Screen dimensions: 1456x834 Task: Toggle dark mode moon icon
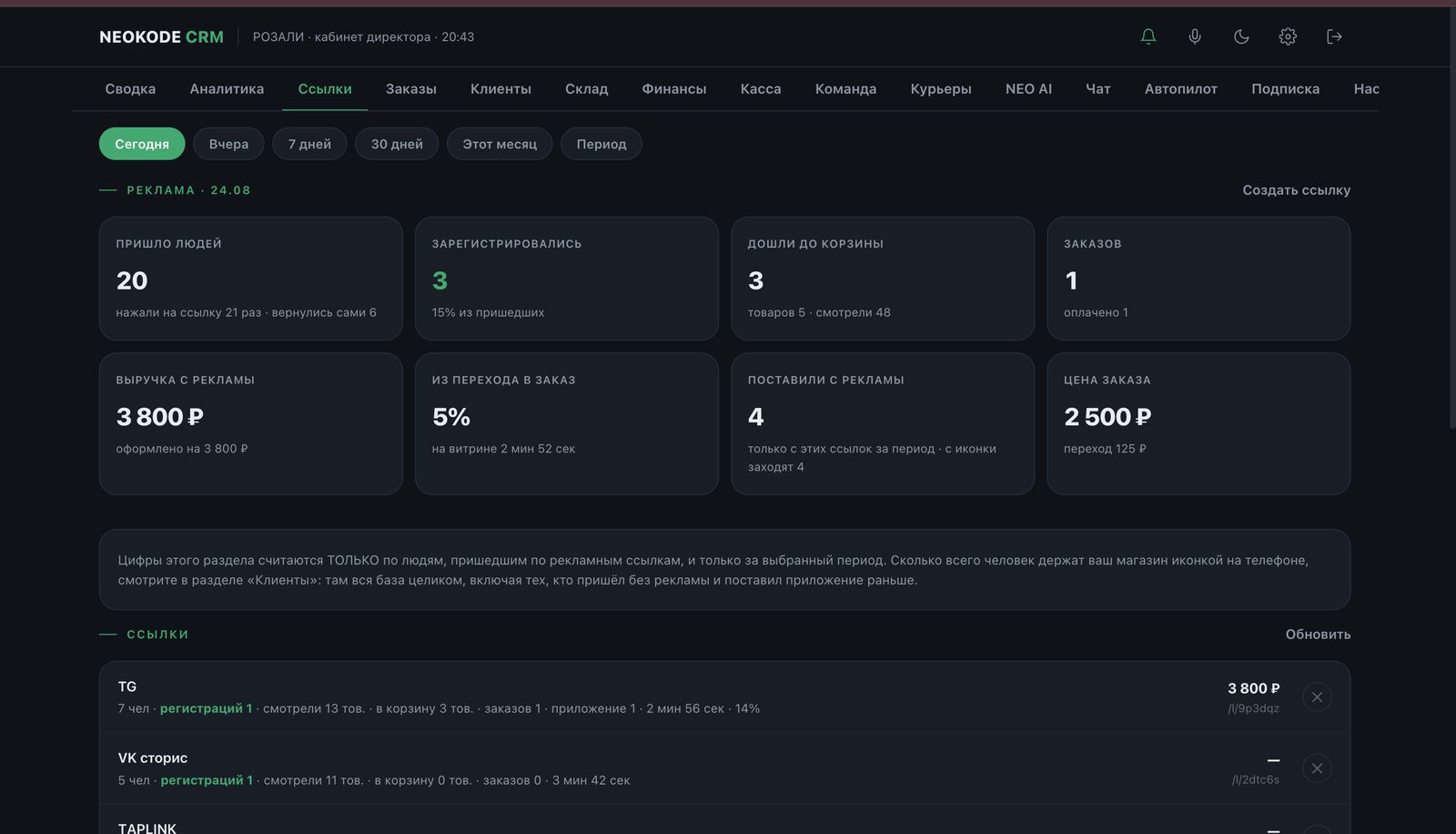[x=1241, y=36]
